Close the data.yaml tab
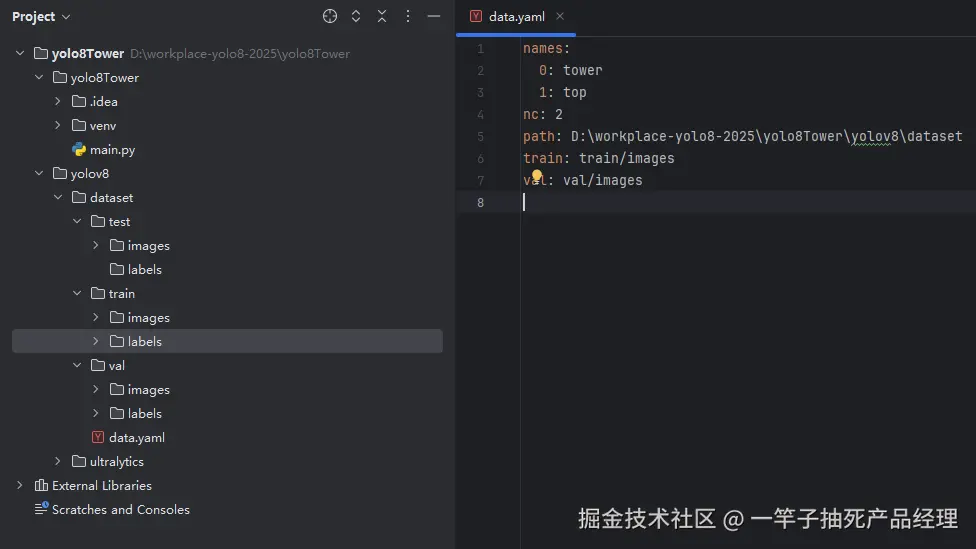 (x=560, y=16)
